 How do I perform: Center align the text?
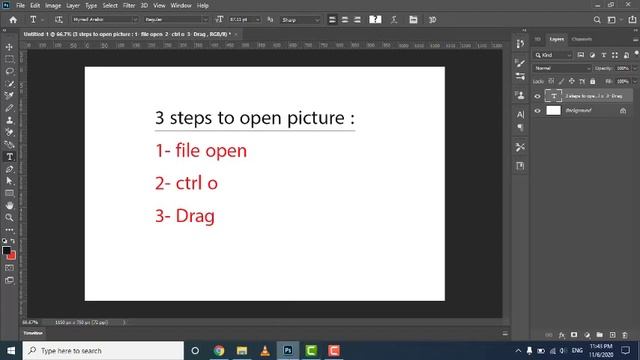tap(345, 20)
